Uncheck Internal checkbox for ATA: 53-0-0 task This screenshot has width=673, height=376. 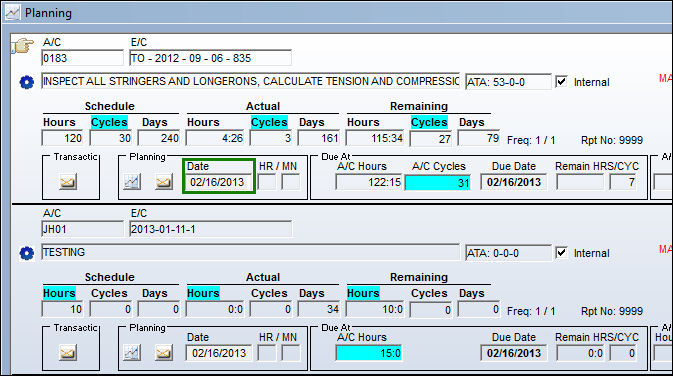(x=561, y=82)
